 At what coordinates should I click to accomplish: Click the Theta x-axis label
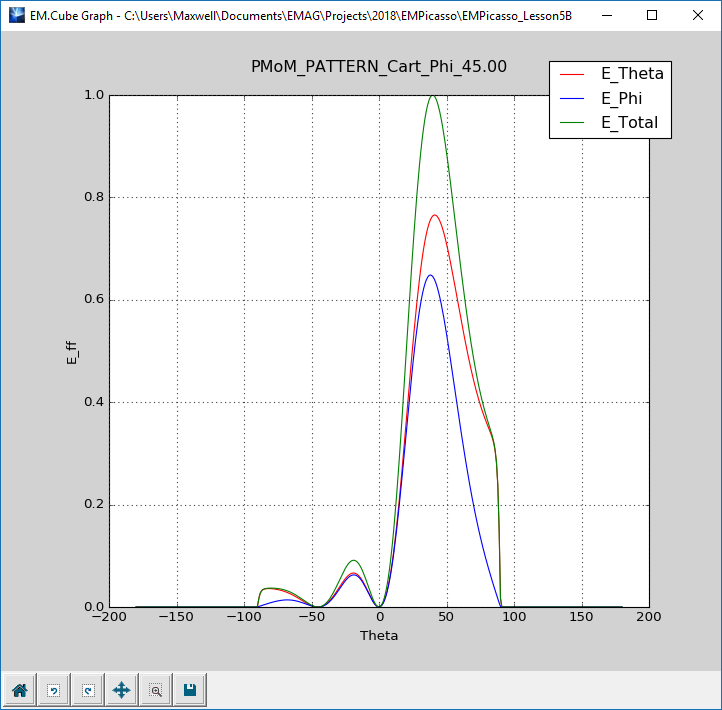coord(379,635)
